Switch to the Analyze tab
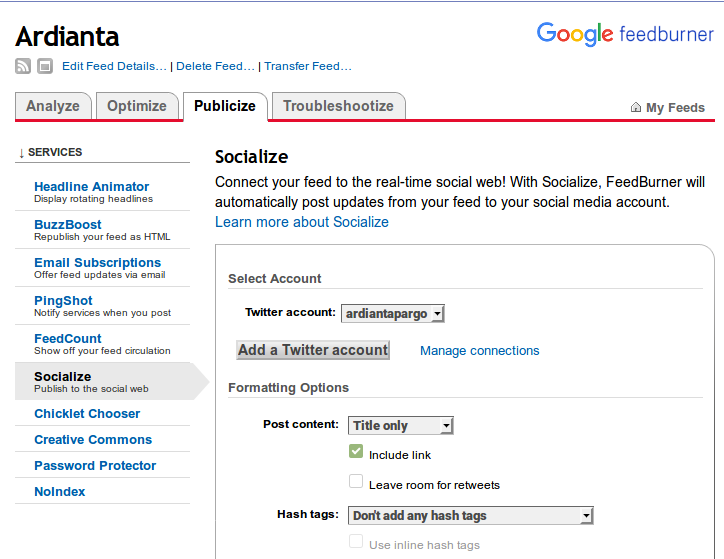The width and height of the screenshot is (724, 559). tap(53, 106)
